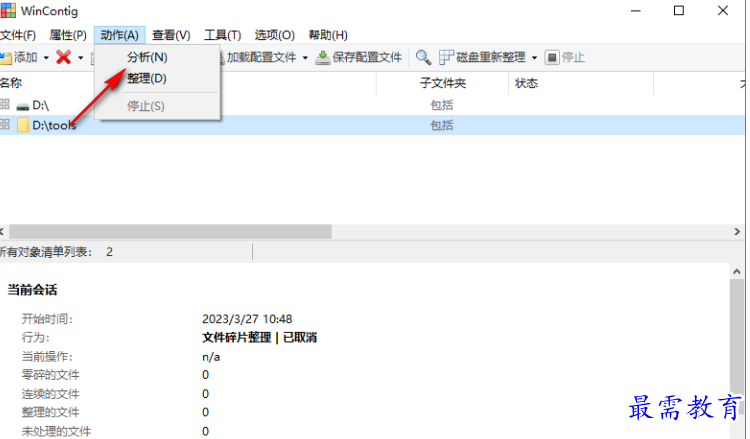Click the 未处理的文件 label

click(56, 431)
